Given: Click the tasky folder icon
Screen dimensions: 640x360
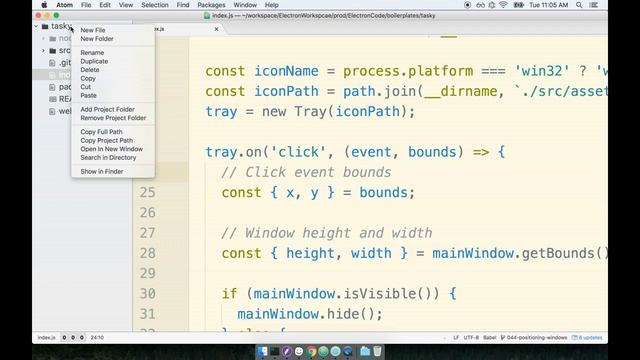Looking at the screenshot, I should (x=45, y=26).
